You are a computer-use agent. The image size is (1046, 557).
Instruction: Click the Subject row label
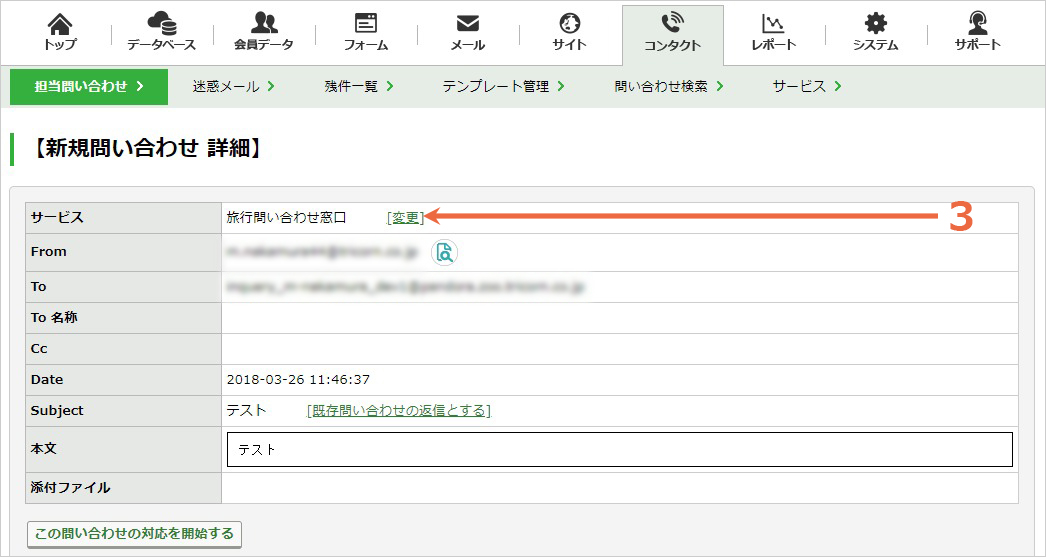coord(57,411)
